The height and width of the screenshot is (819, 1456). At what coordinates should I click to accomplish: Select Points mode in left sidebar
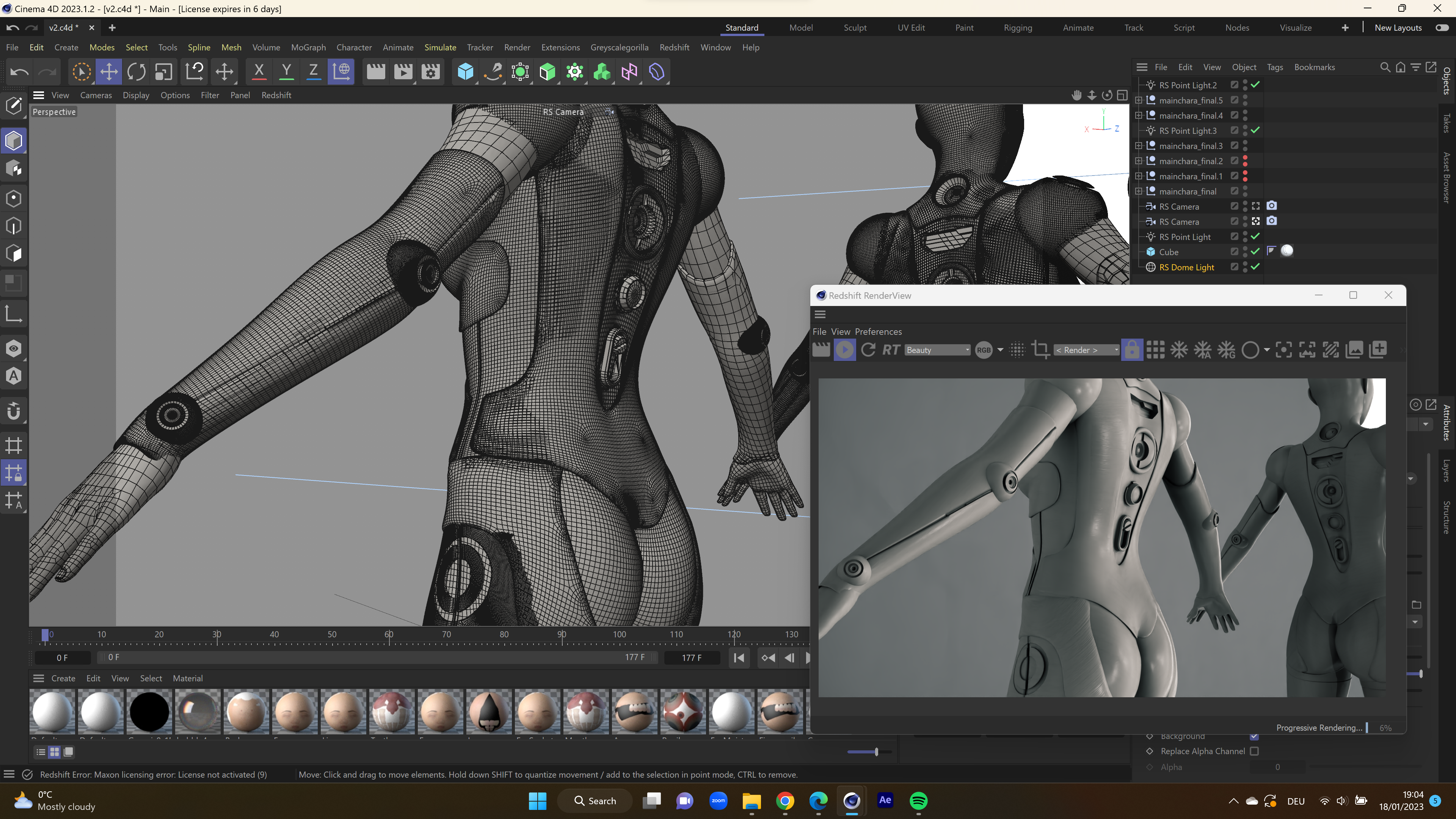(14, 198)
